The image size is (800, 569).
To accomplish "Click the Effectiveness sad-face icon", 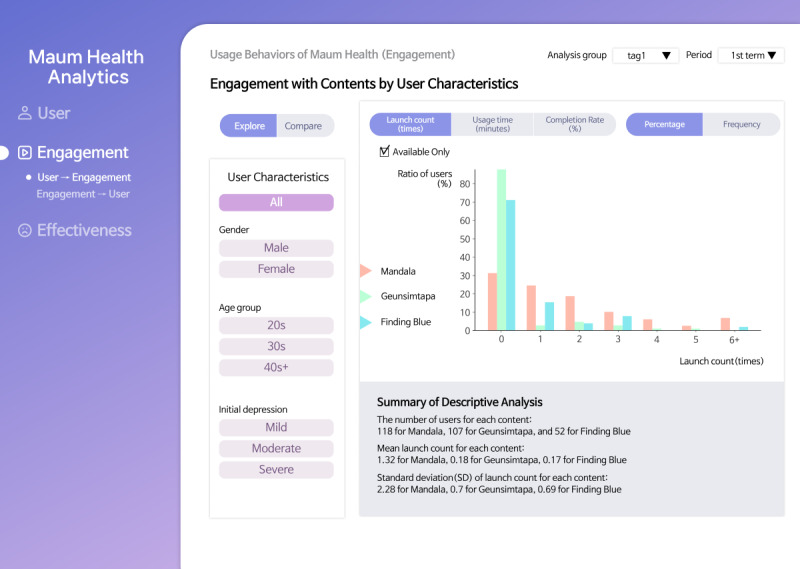I will [24, 230].
